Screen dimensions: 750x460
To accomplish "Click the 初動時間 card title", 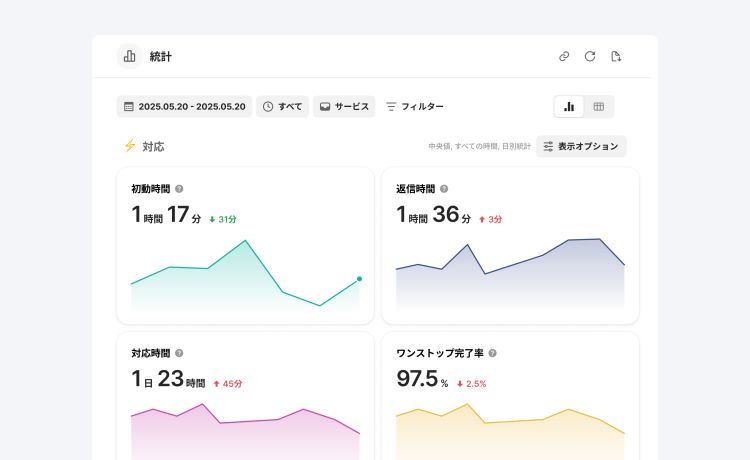I will point(151,189).
